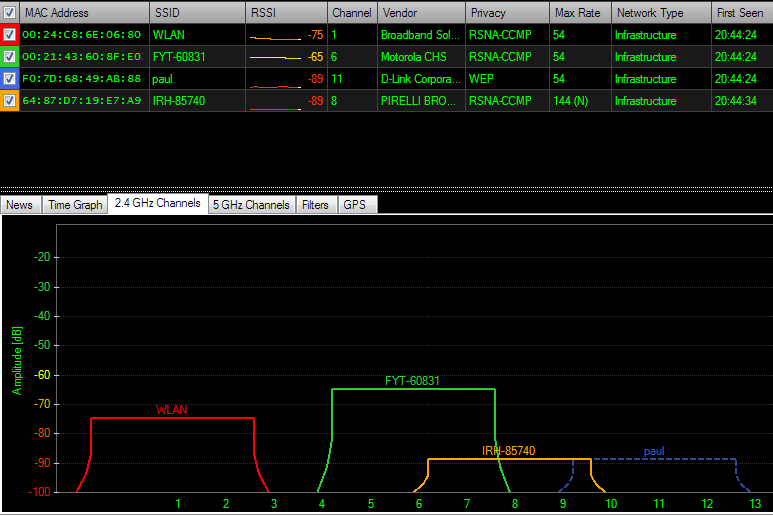Click the Vendor column header
The width and height of the screenshot is (773, 516).
pyautogui.click(x=400, y=13)
